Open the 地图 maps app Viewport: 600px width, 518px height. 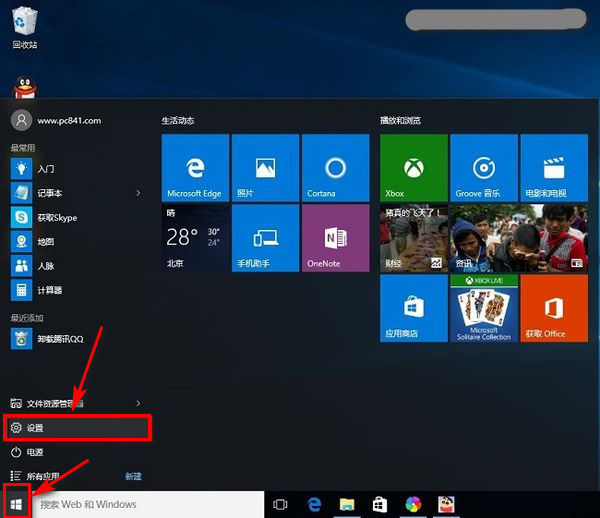pos(77,242)
